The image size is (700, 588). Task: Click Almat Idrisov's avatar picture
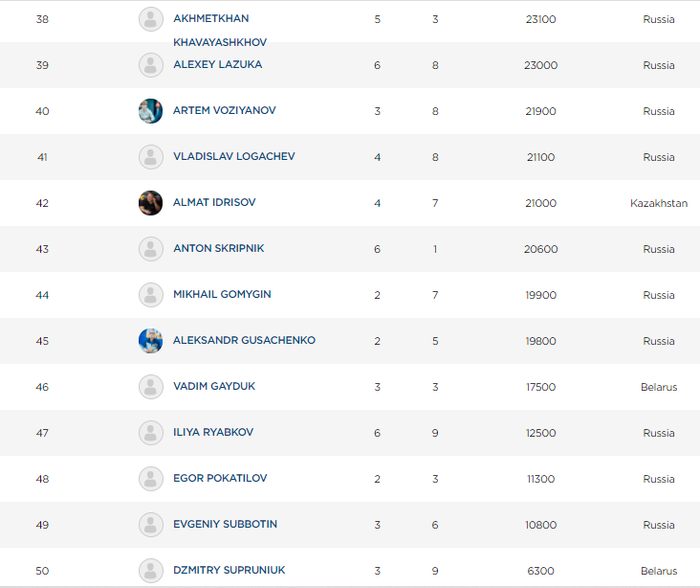[150, 203]
